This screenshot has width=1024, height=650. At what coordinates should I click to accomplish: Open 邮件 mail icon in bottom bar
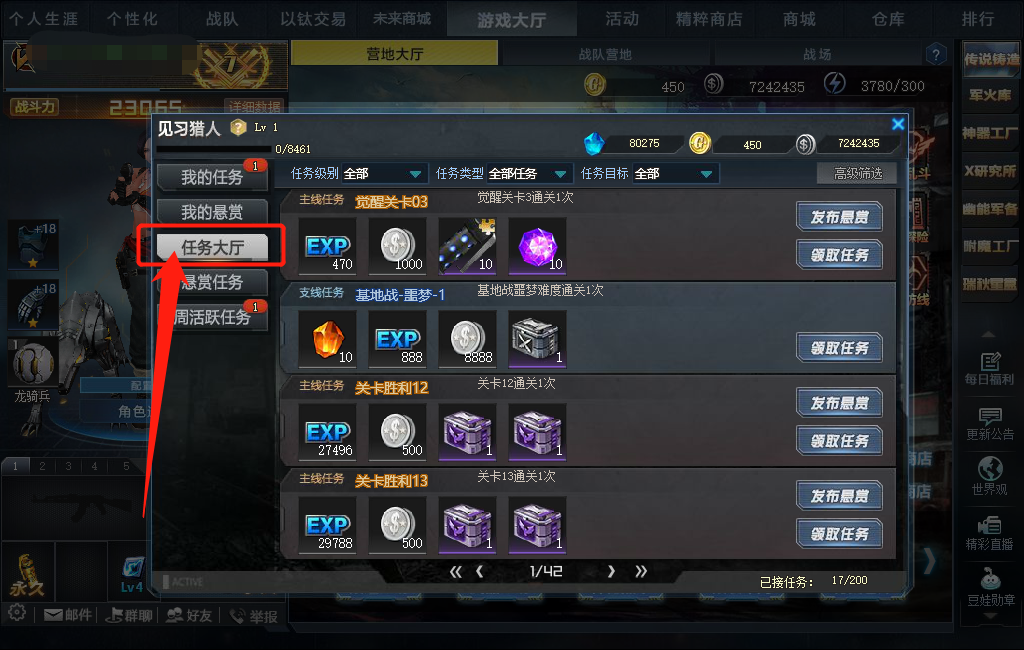click(x=67, y=615)
